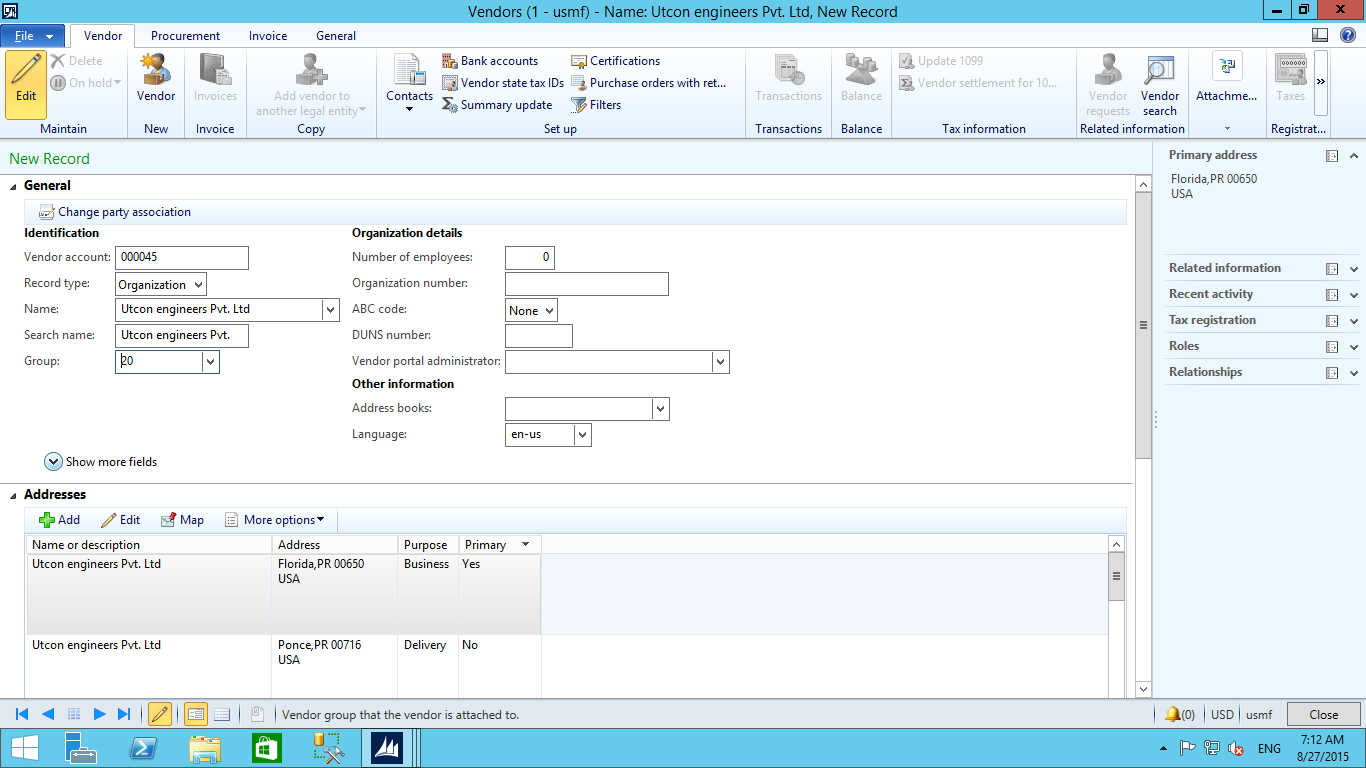Open the Taxes registration button
Viewport: 1366px width, 768px height.
click(1290, 78)
